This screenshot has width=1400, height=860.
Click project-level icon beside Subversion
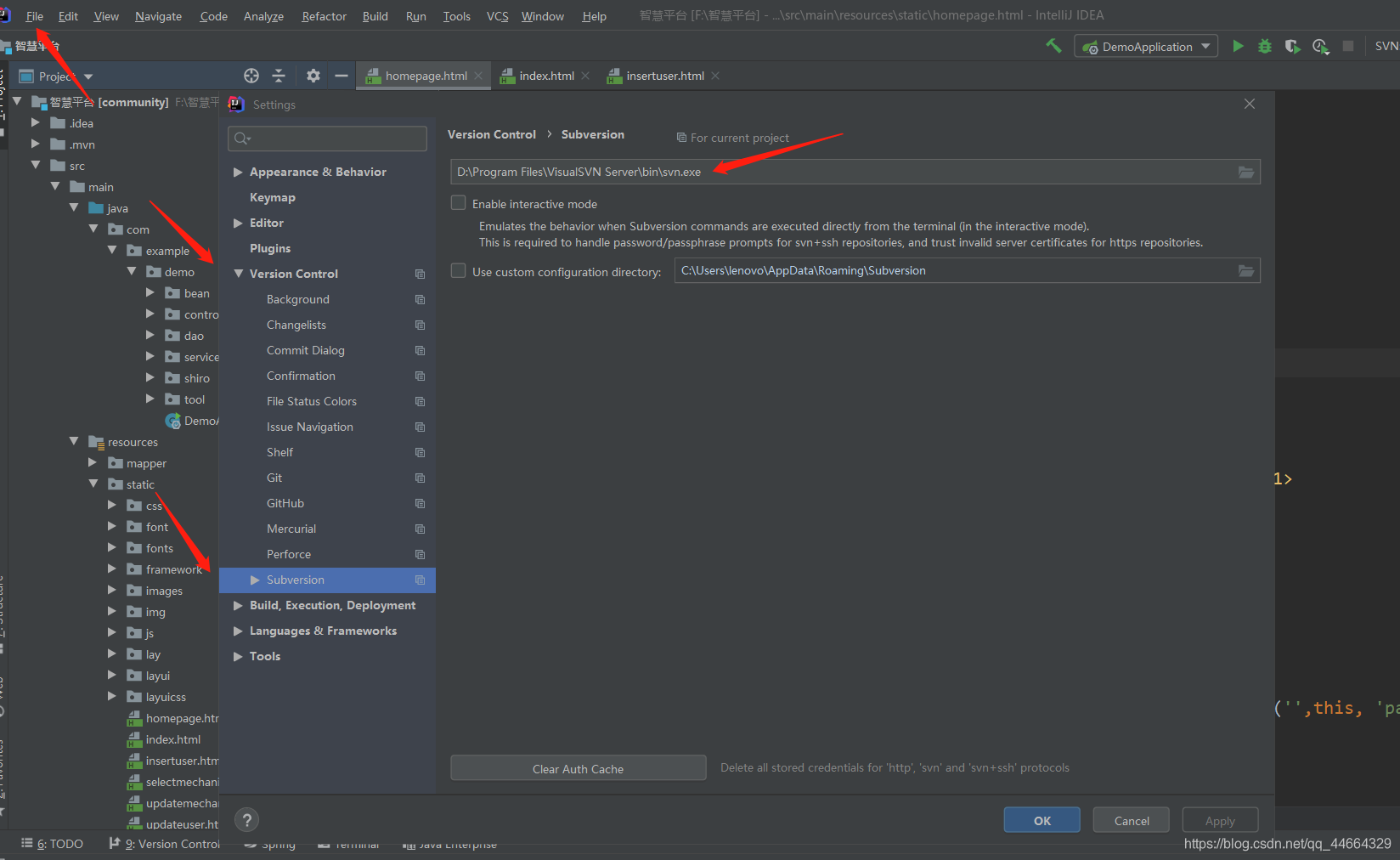tap(420, 580)
